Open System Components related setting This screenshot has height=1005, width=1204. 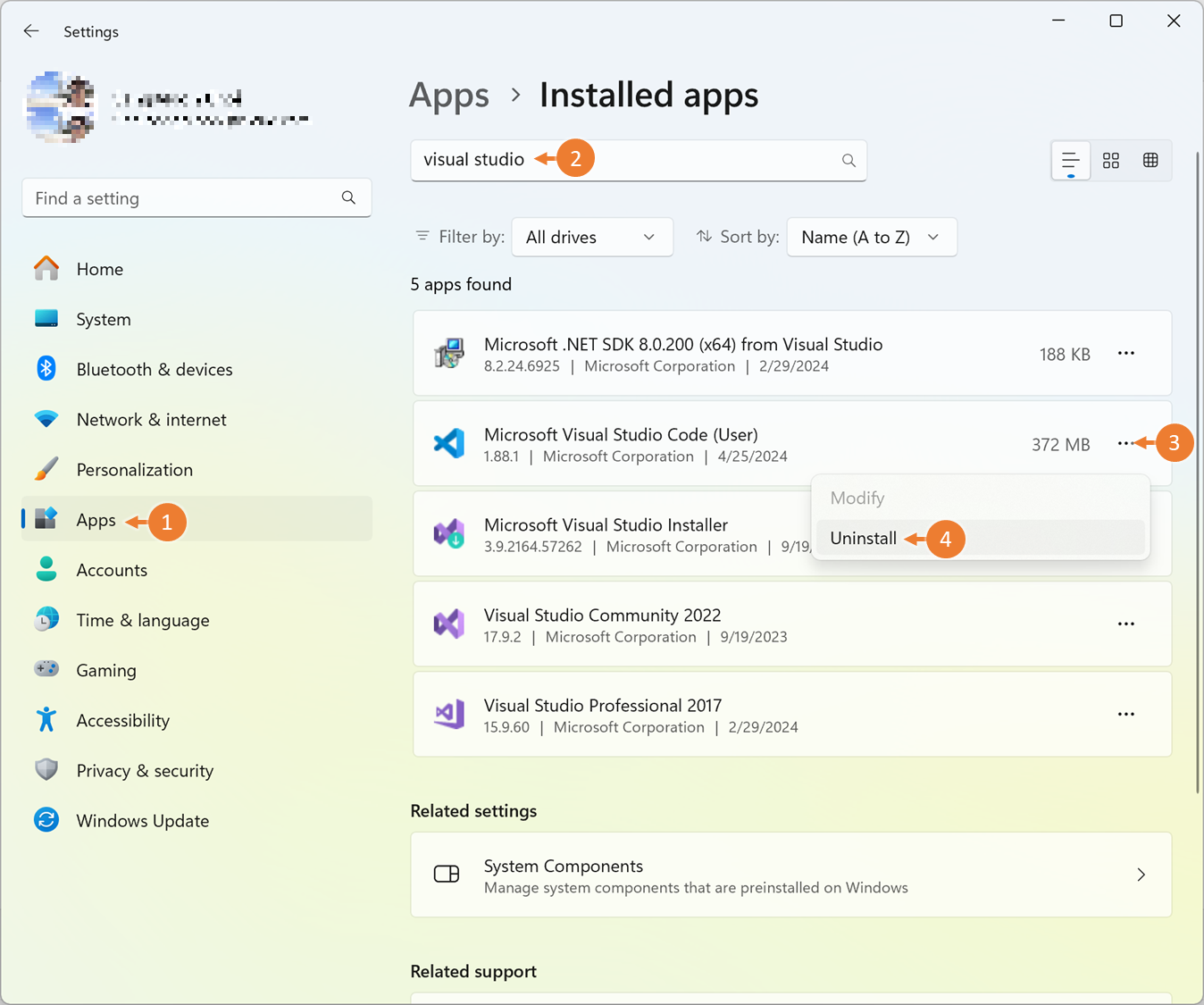click(x=791, y=875)
